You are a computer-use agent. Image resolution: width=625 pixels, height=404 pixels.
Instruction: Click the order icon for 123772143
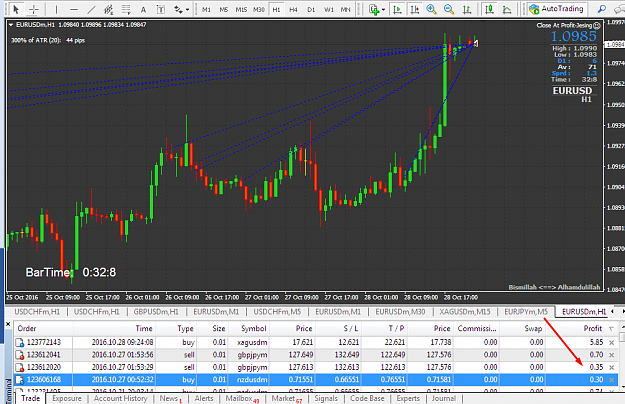[20, 342]
